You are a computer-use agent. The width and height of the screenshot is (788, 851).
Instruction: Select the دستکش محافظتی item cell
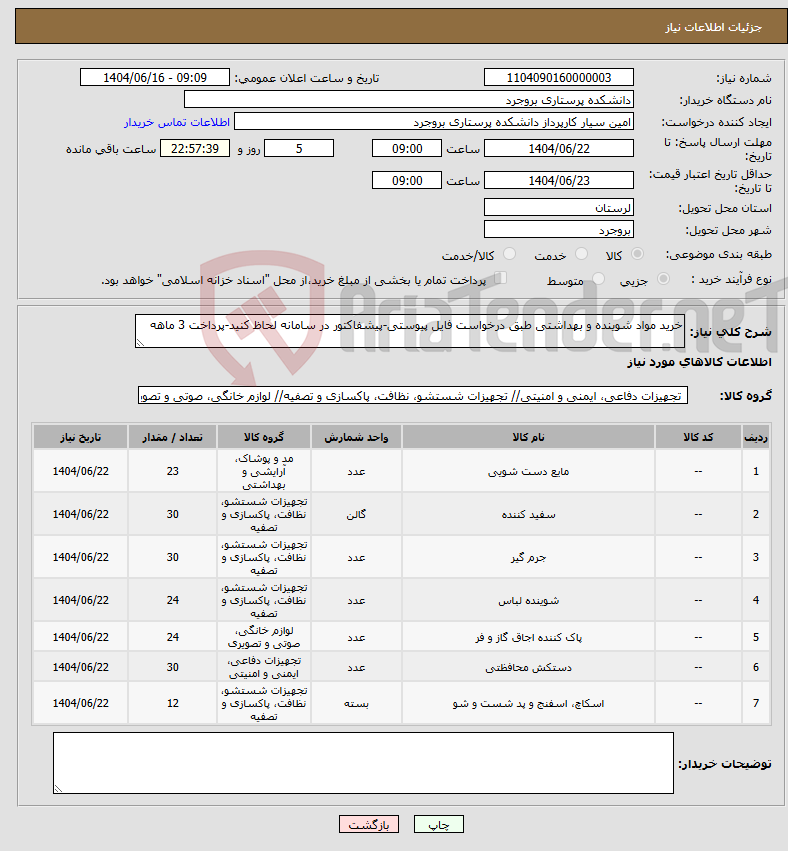[528, 667]
